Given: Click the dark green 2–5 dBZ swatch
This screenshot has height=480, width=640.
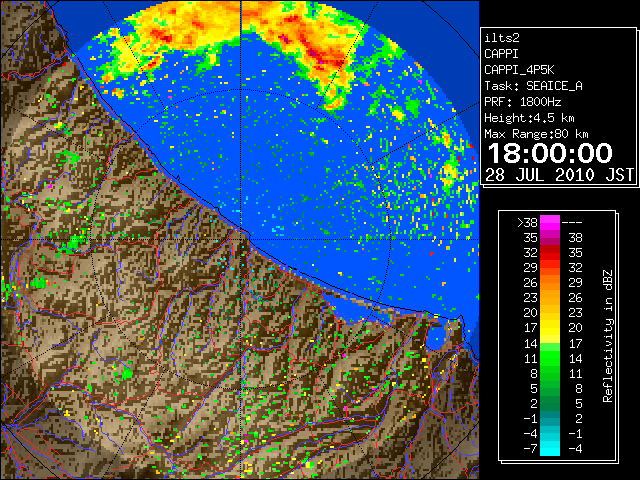Looking at the screenshot, I should coord(550,403).
